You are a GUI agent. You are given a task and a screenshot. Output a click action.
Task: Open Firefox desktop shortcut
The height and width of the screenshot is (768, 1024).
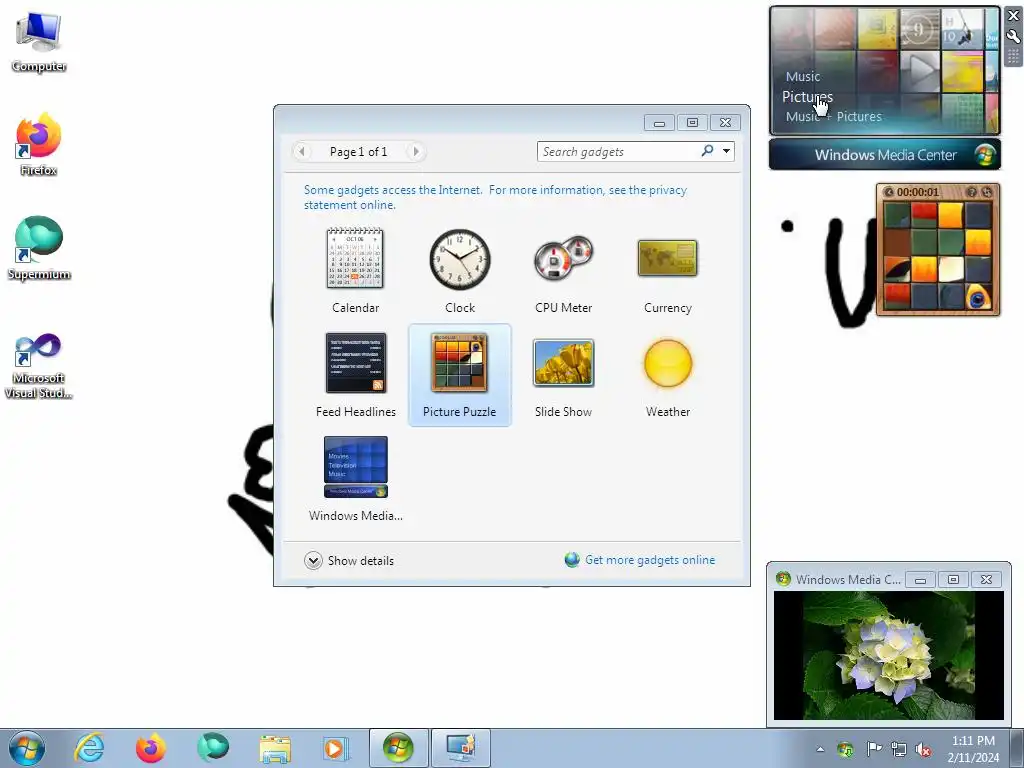coord(39,145)
